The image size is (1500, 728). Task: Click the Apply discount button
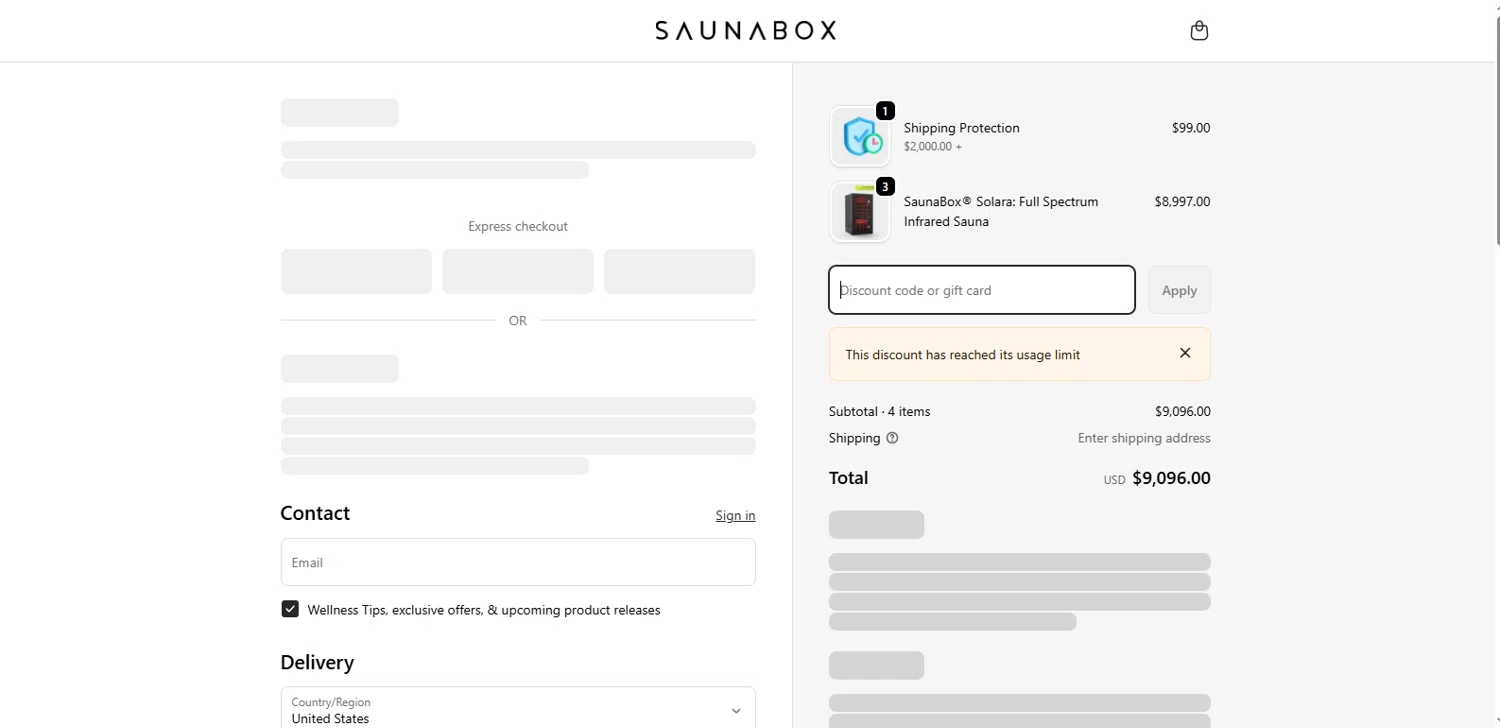(1179, 290)
